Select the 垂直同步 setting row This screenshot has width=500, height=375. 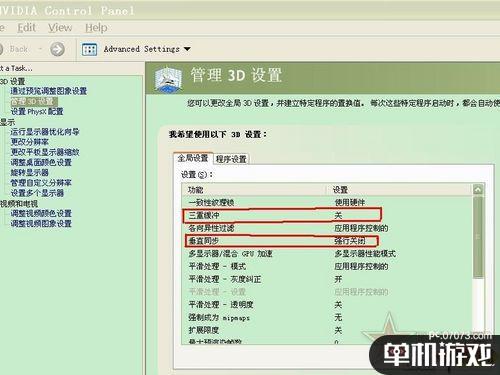coord(327,241)
